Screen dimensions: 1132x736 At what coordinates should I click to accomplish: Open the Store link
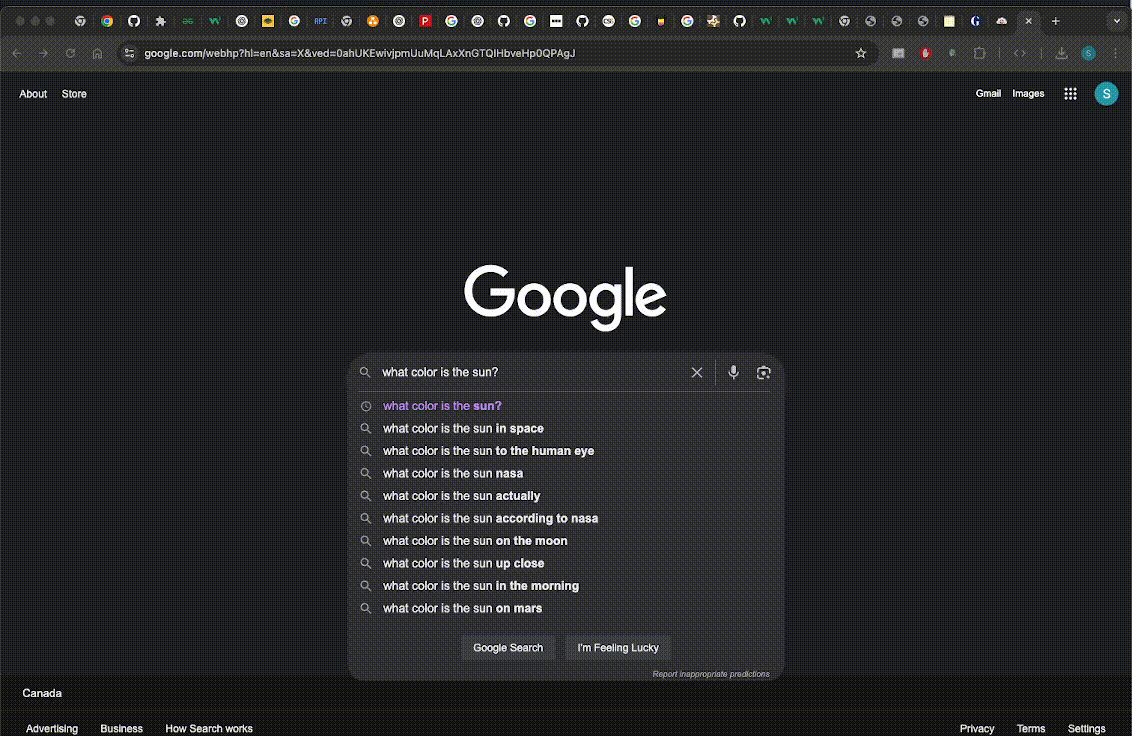coord(74,94)
